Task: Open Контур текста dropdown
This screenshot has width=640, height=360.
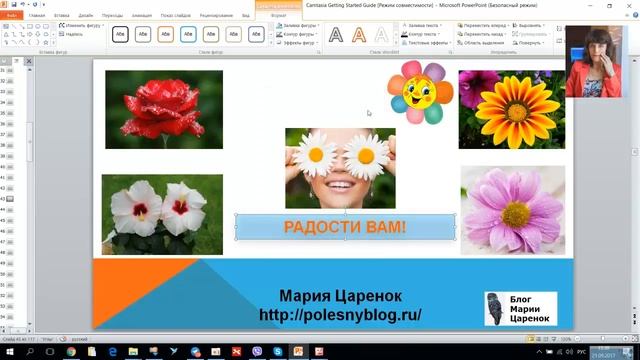Action: 421,34
